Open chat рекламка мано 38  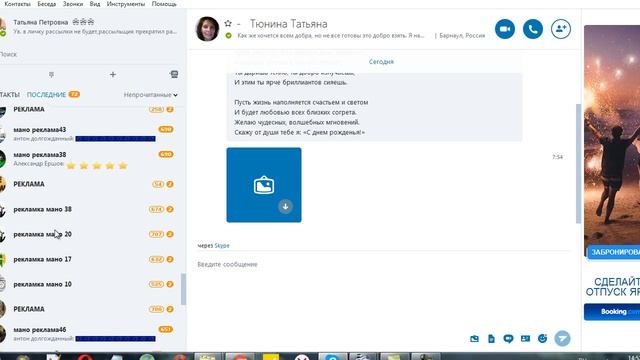click(92, 209)
